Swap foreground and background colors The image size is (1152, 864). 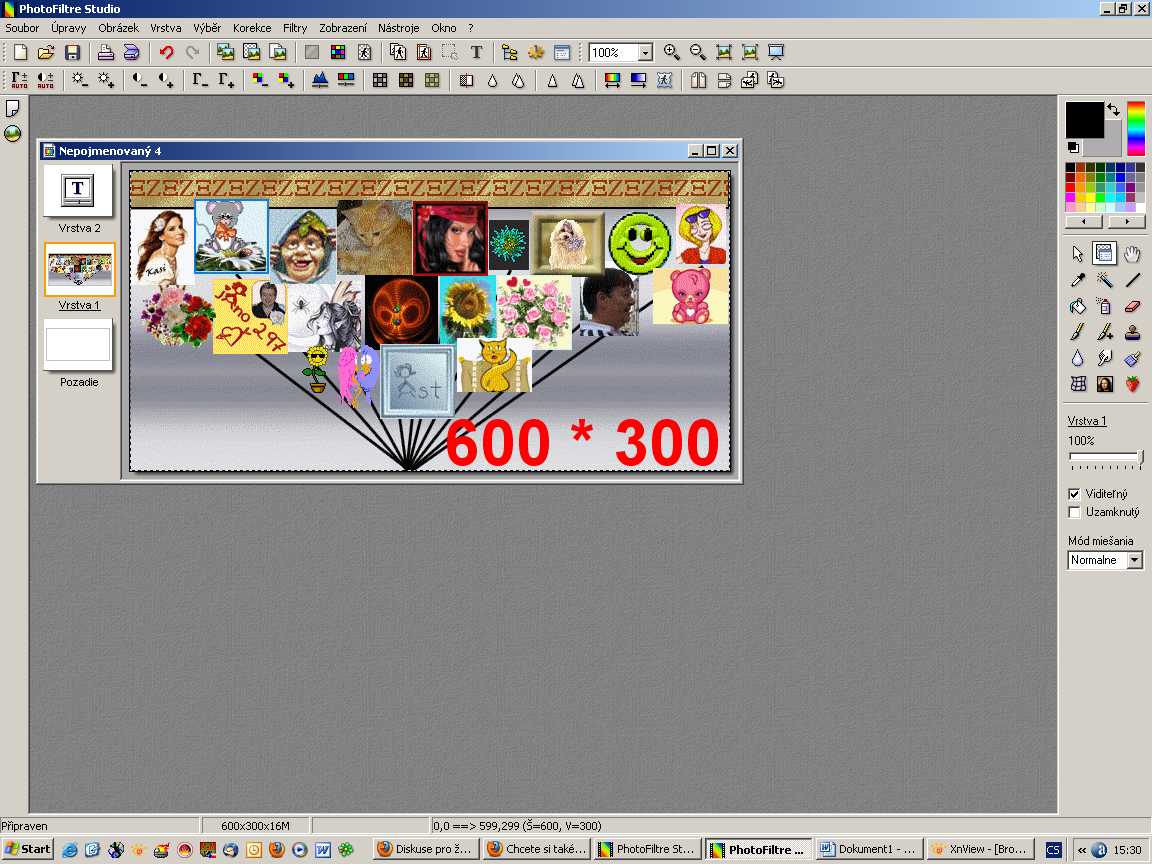coord(1113,110)
